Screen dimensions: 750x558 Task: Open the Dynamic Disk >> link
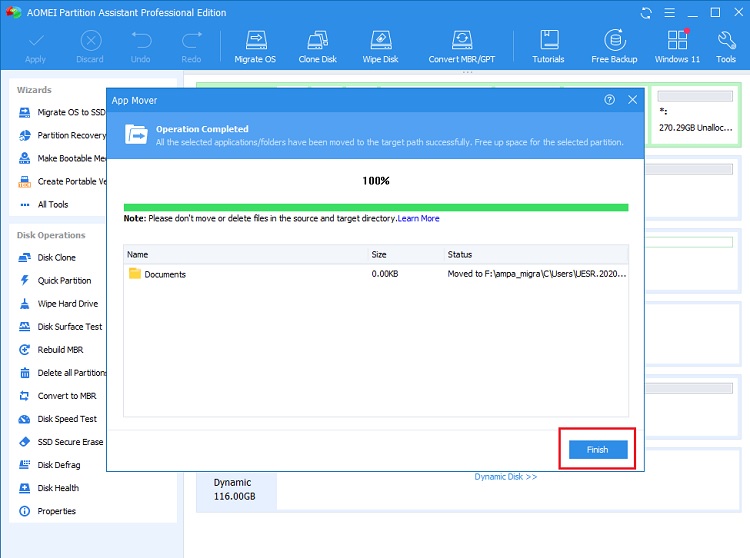click(x=506, y=477)
